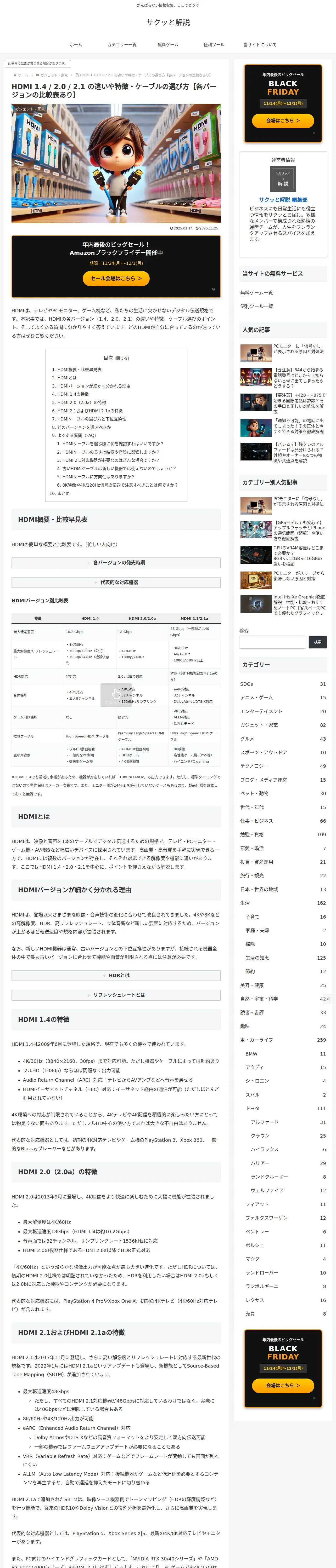Viewport: 336px width, 1568px height.
Task: Expand the HDRとは accordion
Action: coord(116,975)
